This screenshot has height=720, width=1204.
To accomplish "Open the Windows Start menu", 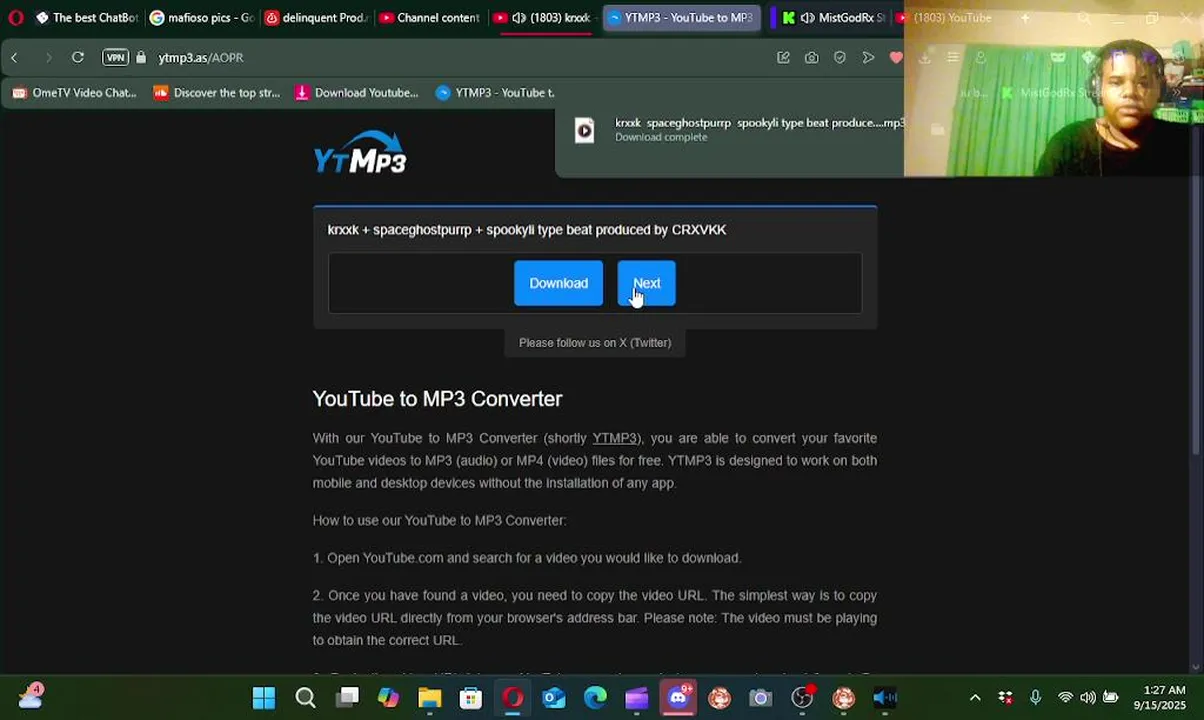I will pos(264,698).
